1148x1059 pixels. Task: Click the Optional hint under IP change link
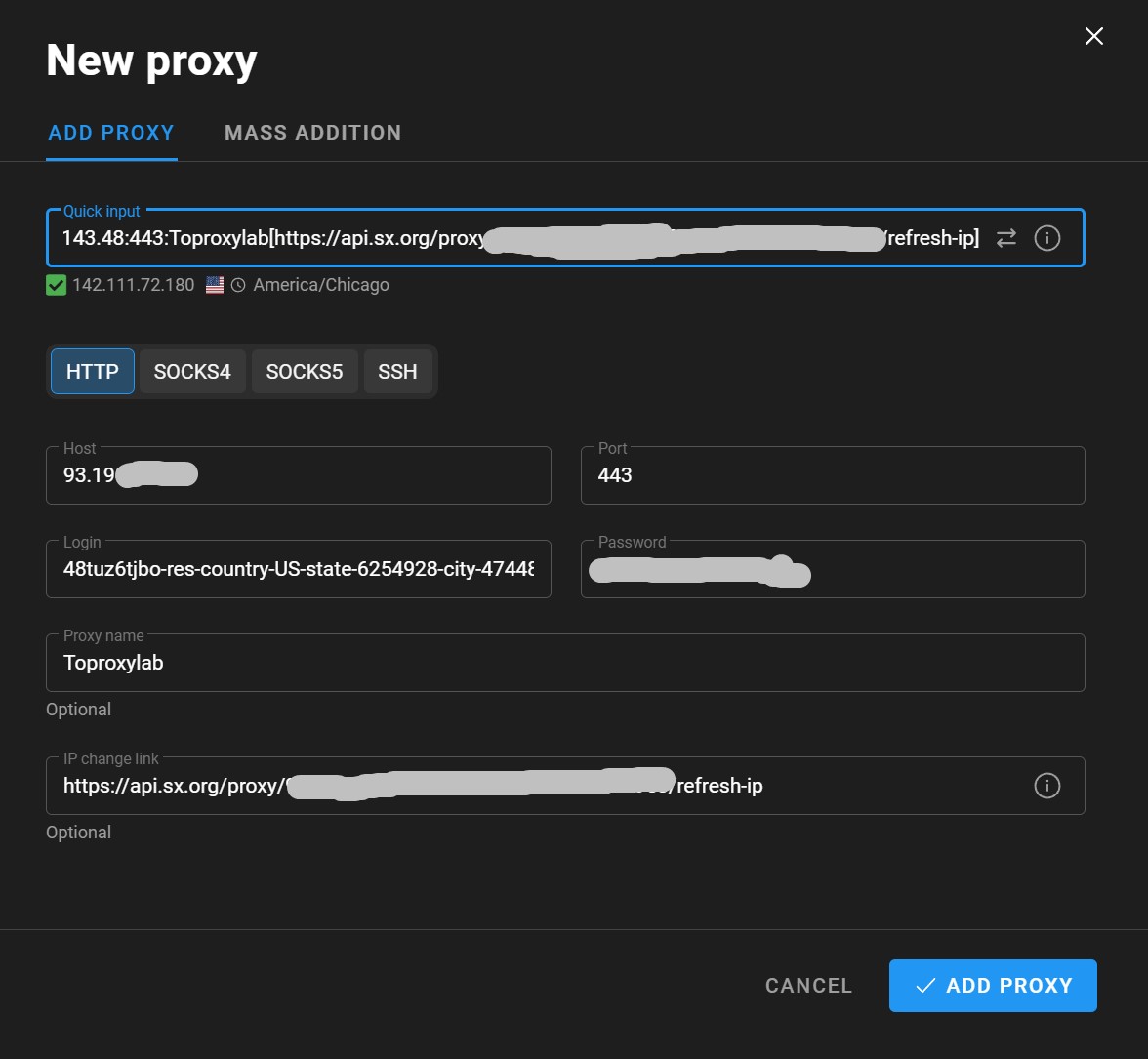[78, 833]
